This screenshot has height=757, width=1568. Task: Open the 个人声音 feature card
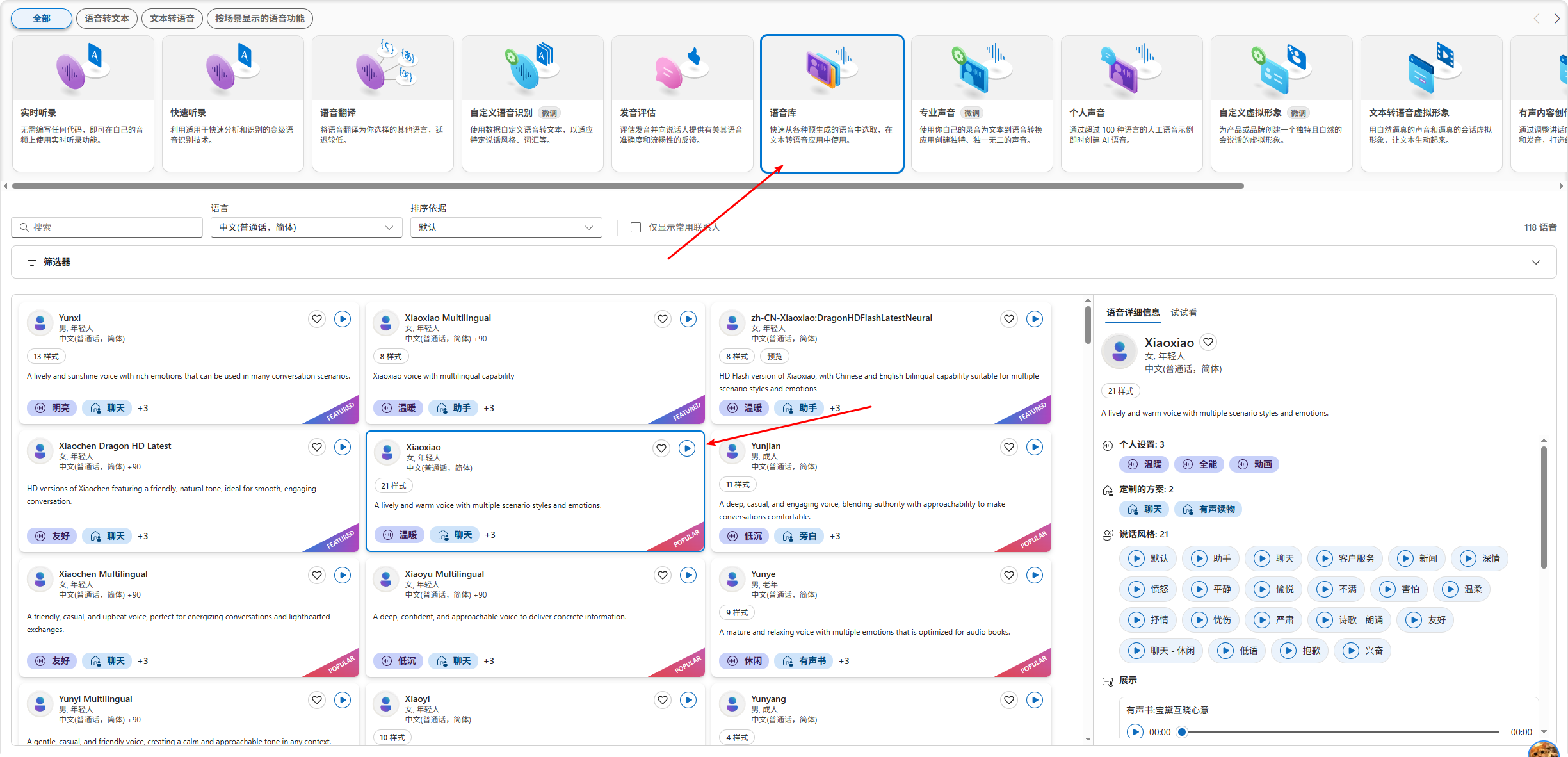[x=1131, y=104]
